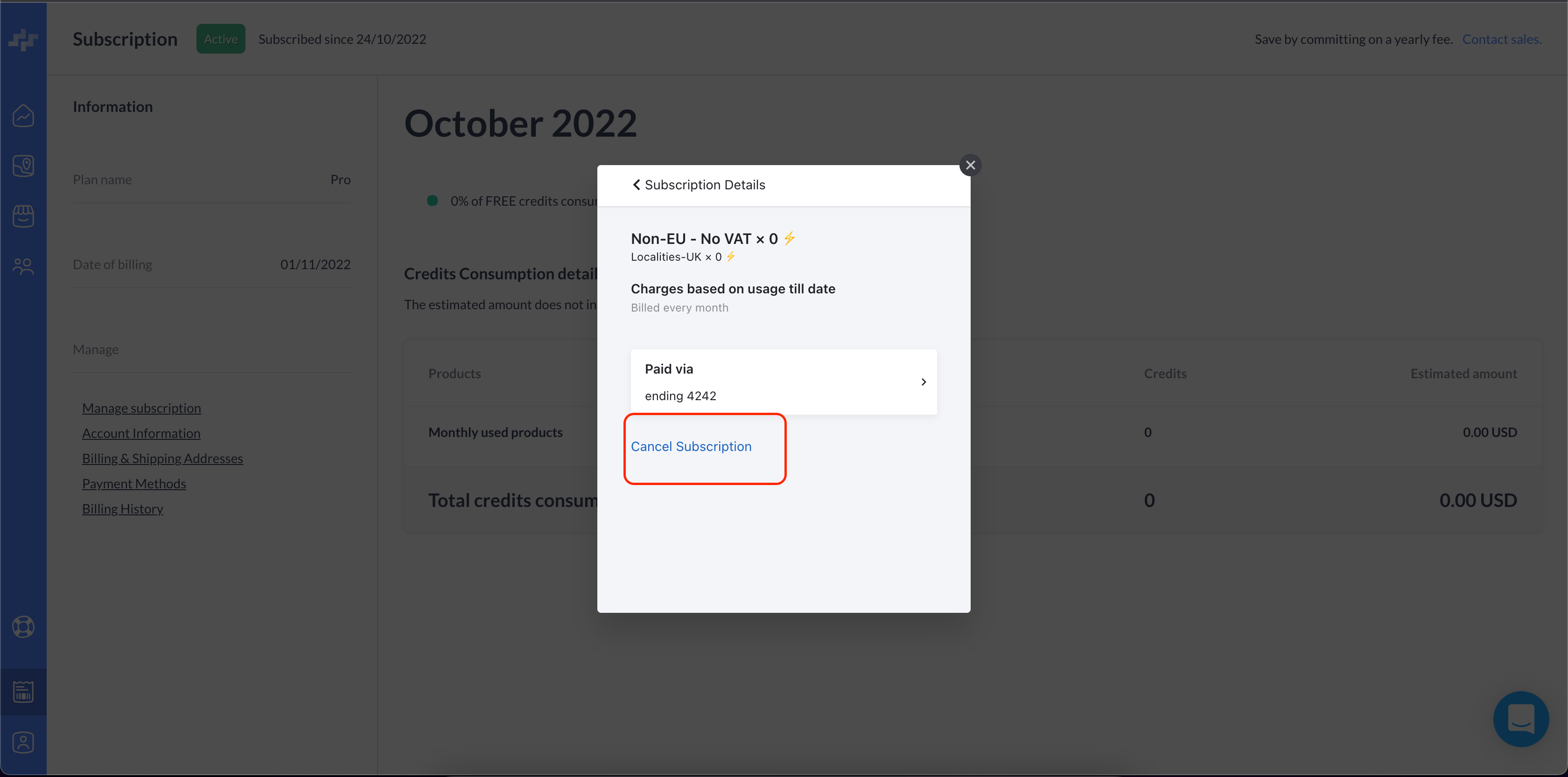The height and width of the screenshot is (777, 1568).
Task: Open the chat support bubble
Action: (1520, 719)
